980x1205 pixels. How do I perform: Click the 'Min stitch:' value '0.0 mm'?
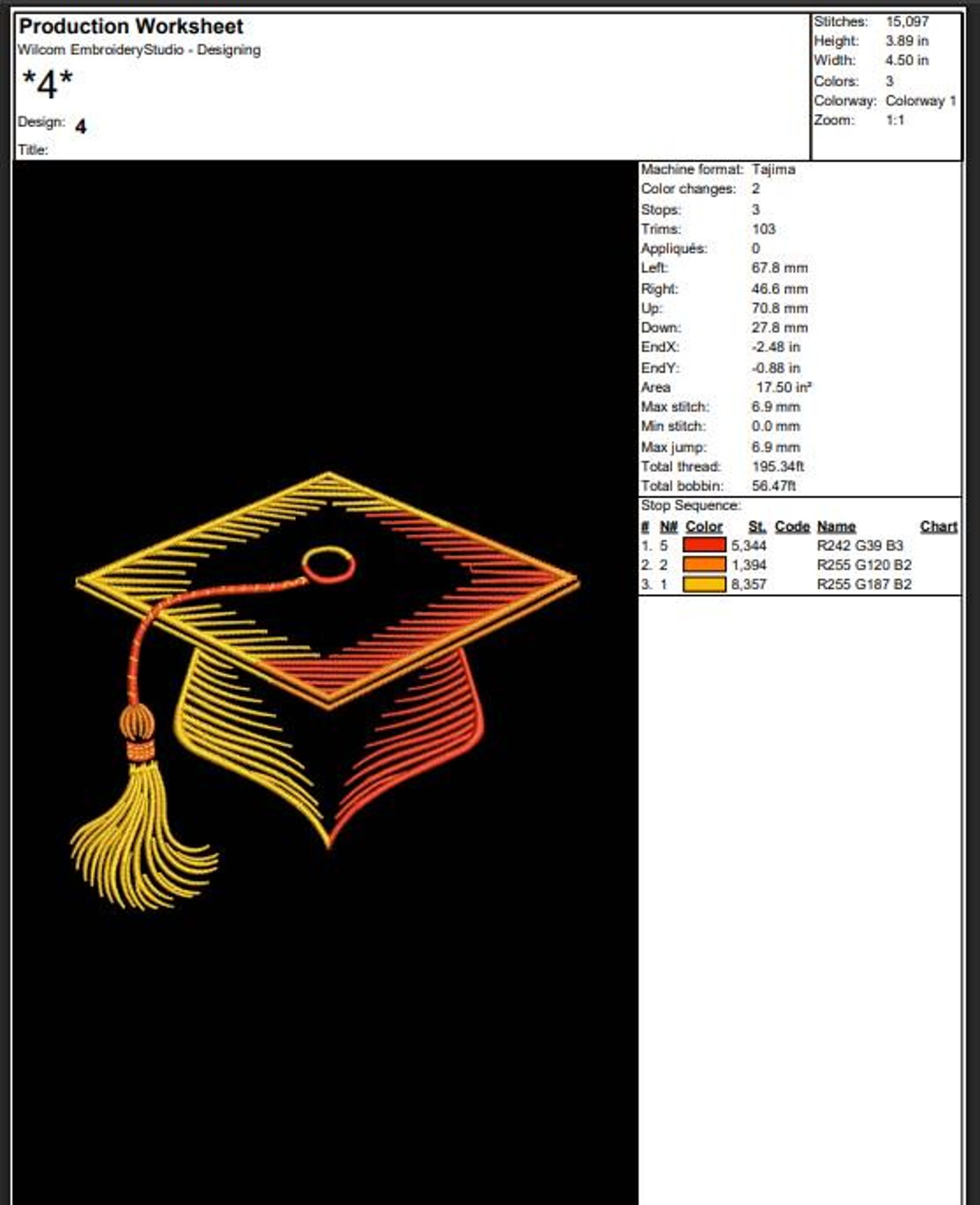[x=776, y=426]
